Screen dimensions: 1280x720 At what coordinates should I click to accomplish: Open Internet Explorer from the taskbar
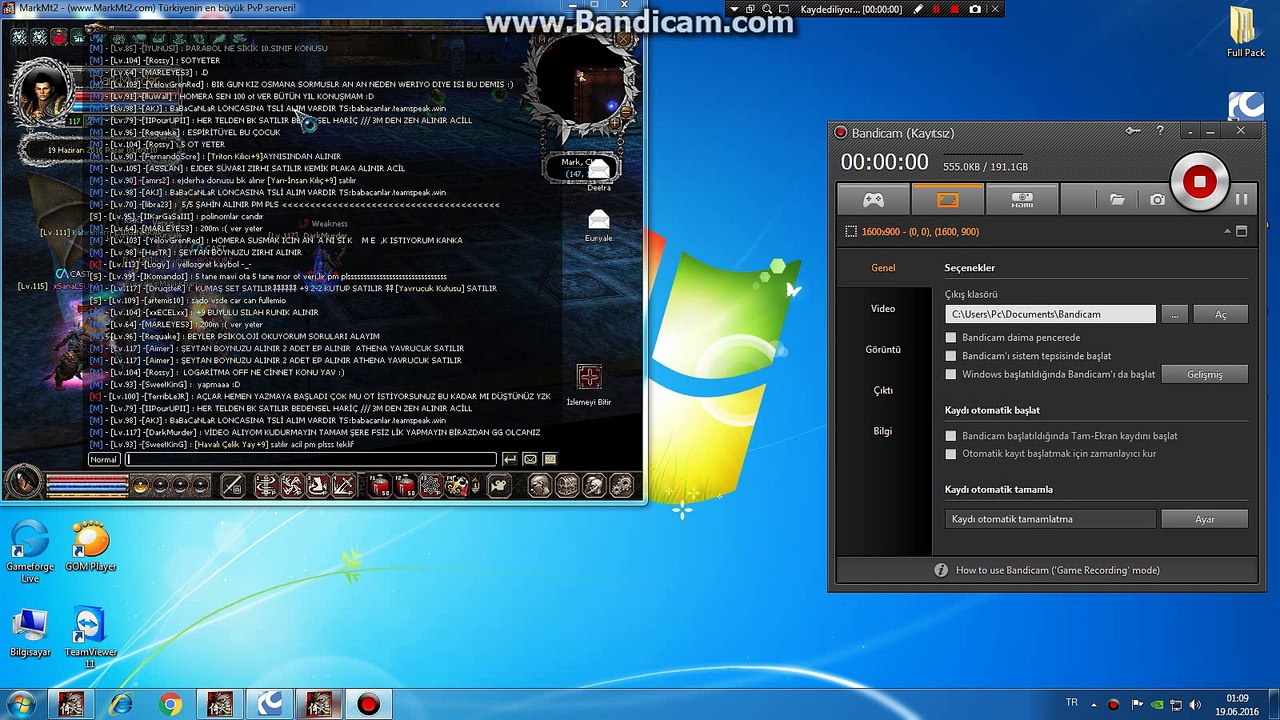[121, 704]
